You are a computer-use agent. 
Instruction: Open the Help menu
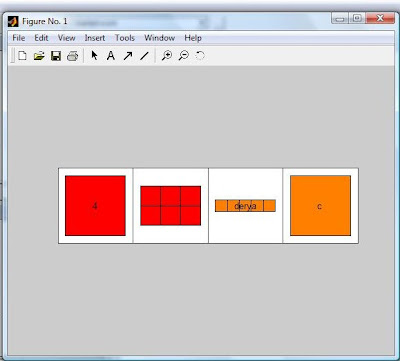[x=193, y=38]
